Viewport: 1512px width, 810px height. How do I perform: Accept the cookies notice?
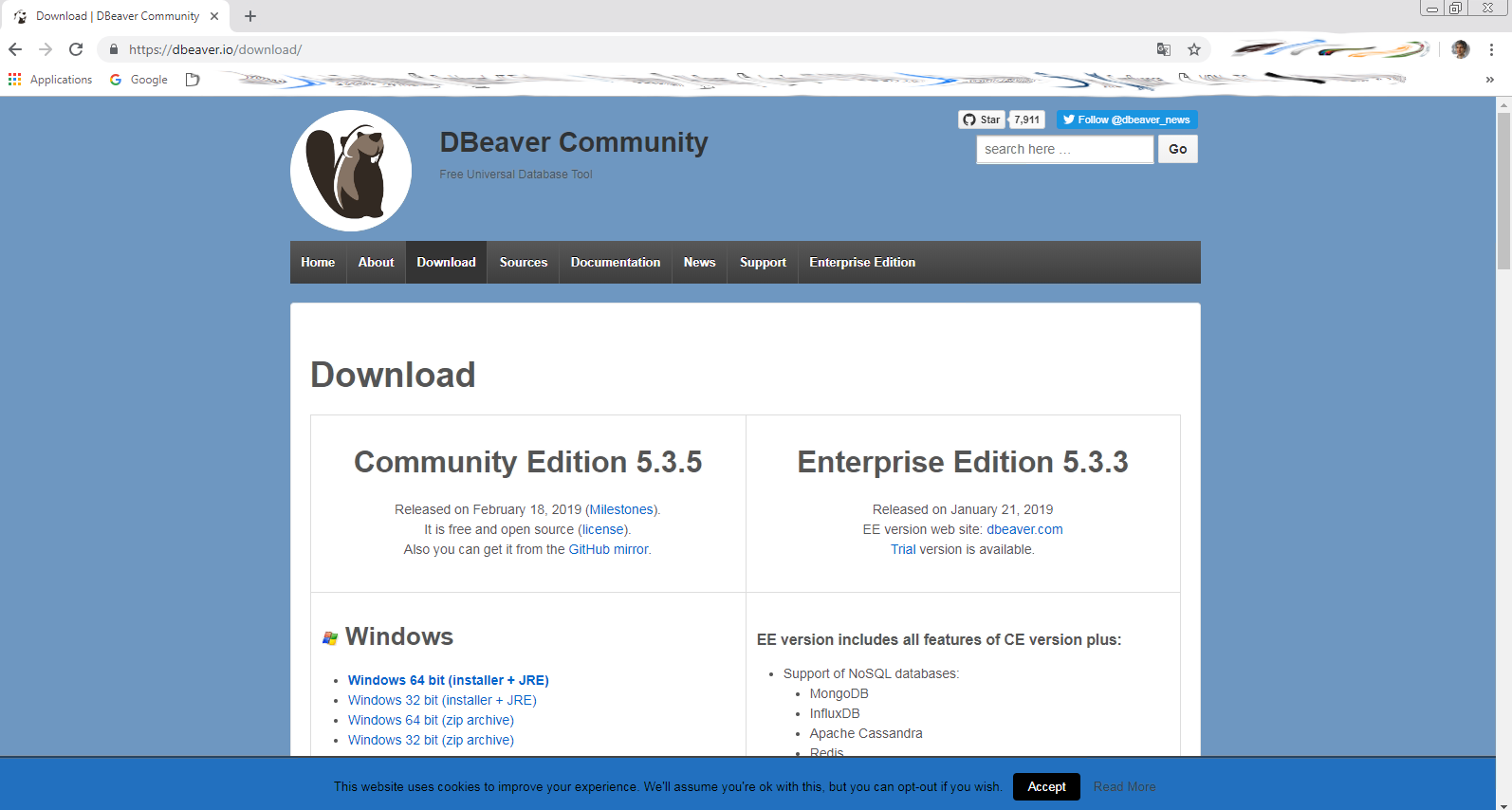coord(1046,786)
